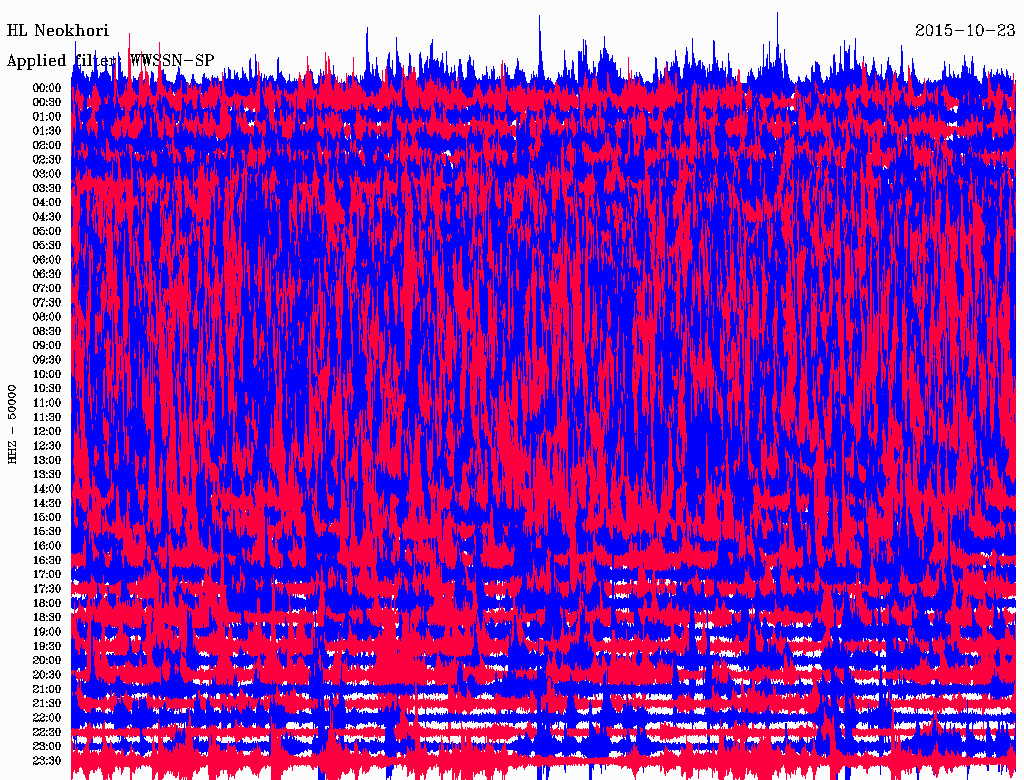This screenshot has width=1024, height=780.
Task: Click the '14:30' time label
Action: [47, 503]
